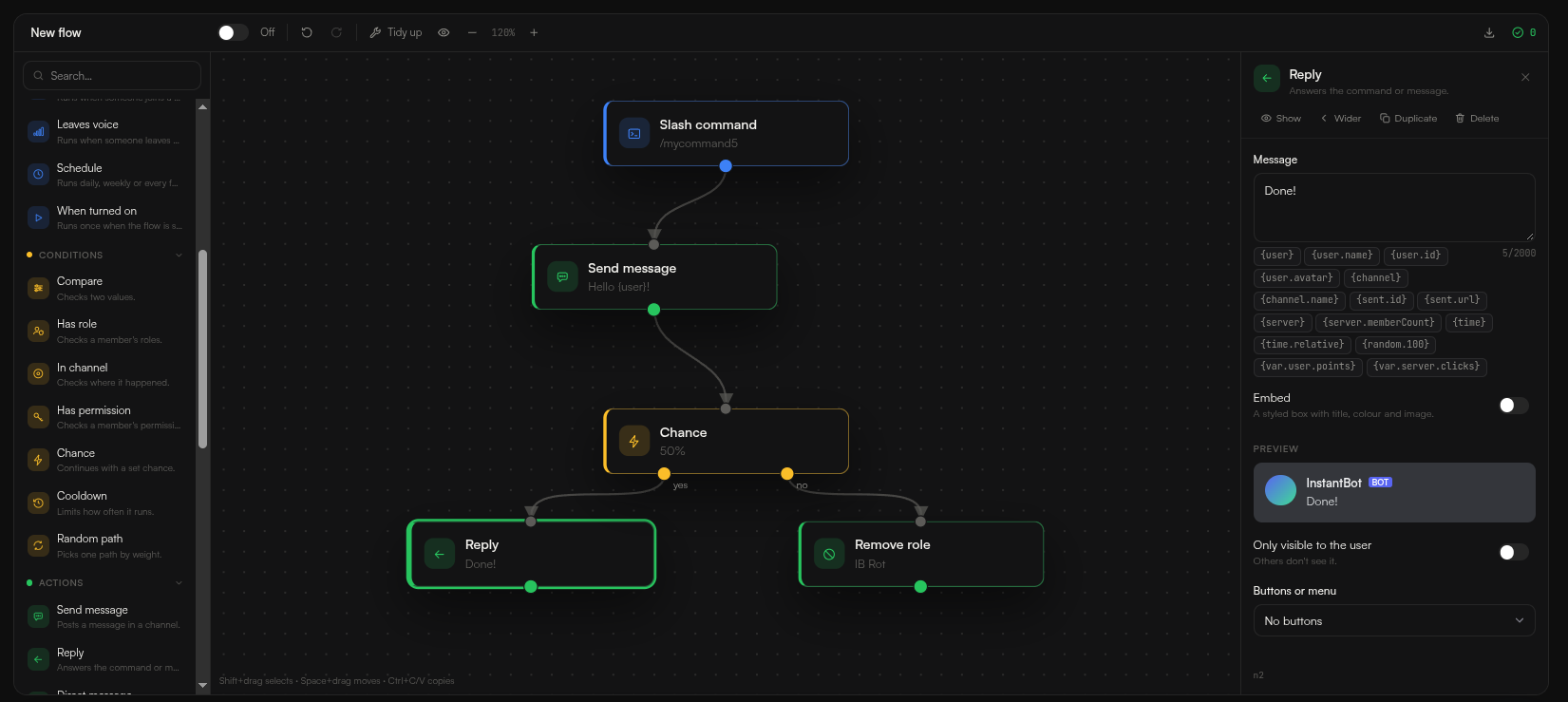Click the green checkmark status icon
This screenshot has height=702, width=1568.
[1518, 32]
